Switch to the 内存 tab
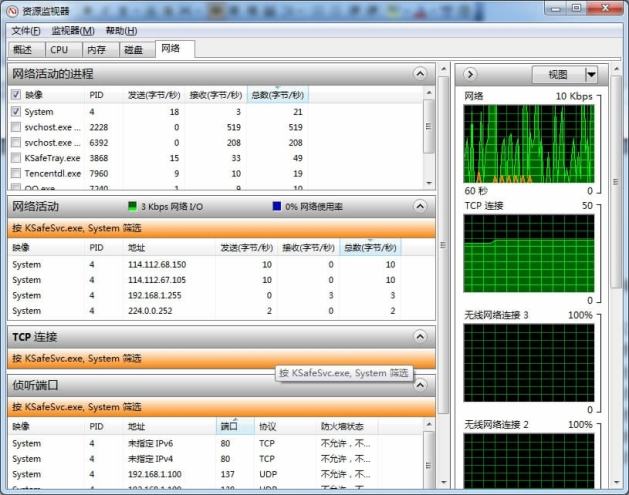The width and height of the screenshot is (629, 495). tap(100, 50)
